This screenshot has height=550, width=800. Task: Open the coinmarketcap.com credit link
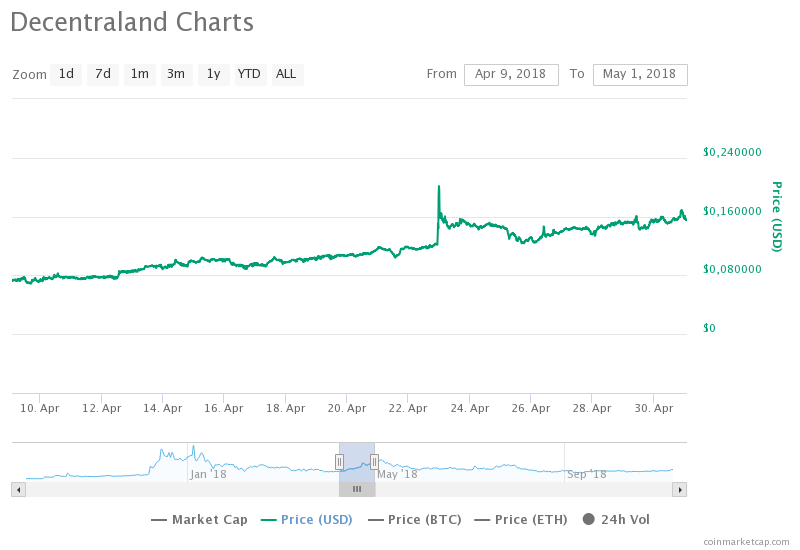(x=745, y=541)
